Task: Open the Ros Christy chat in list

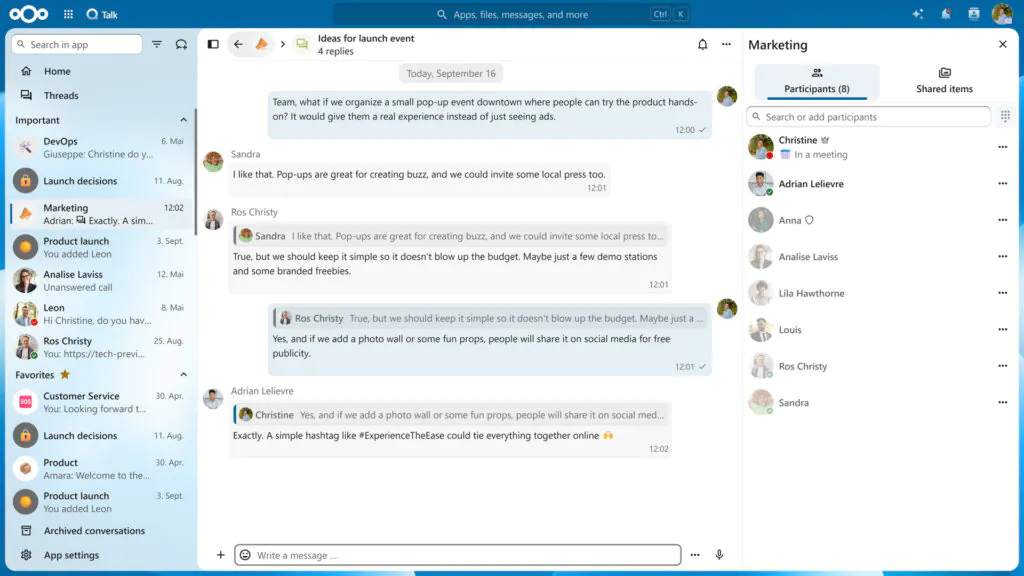Action: 101,347
